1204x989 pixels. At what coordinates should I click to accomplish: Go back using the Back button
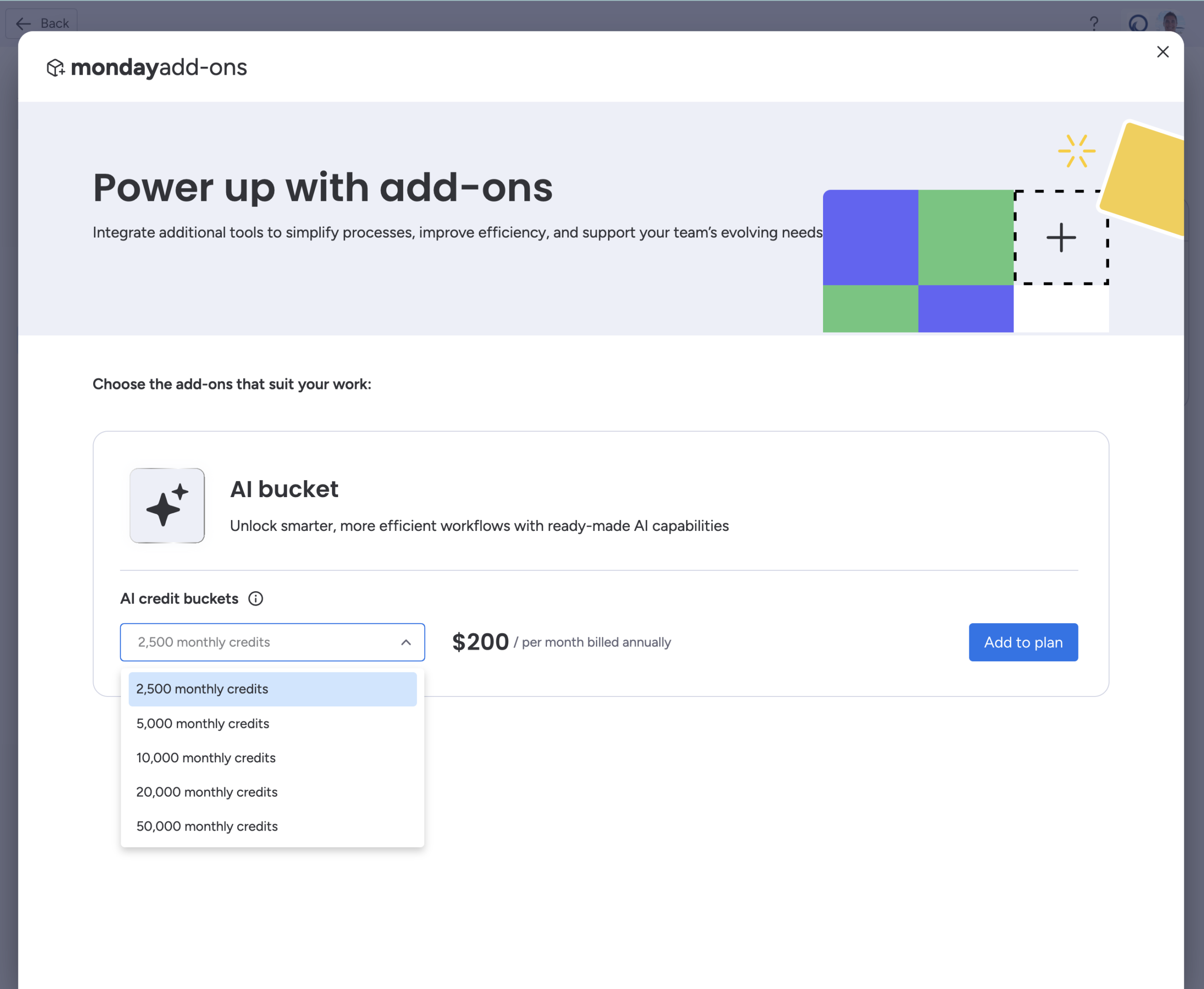pos(41,24)
